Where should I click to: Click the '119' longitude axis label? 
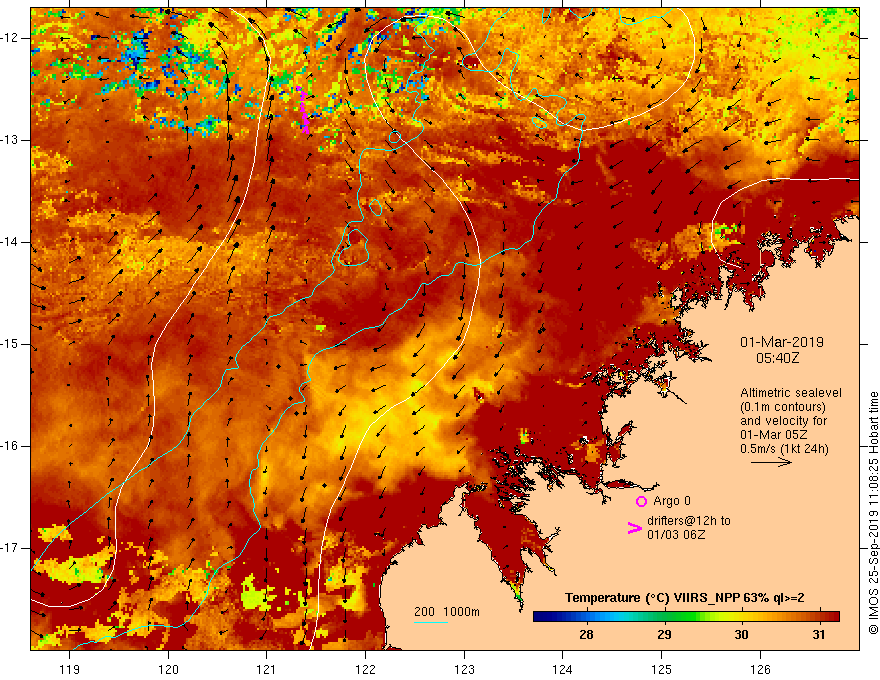[70, 669]
